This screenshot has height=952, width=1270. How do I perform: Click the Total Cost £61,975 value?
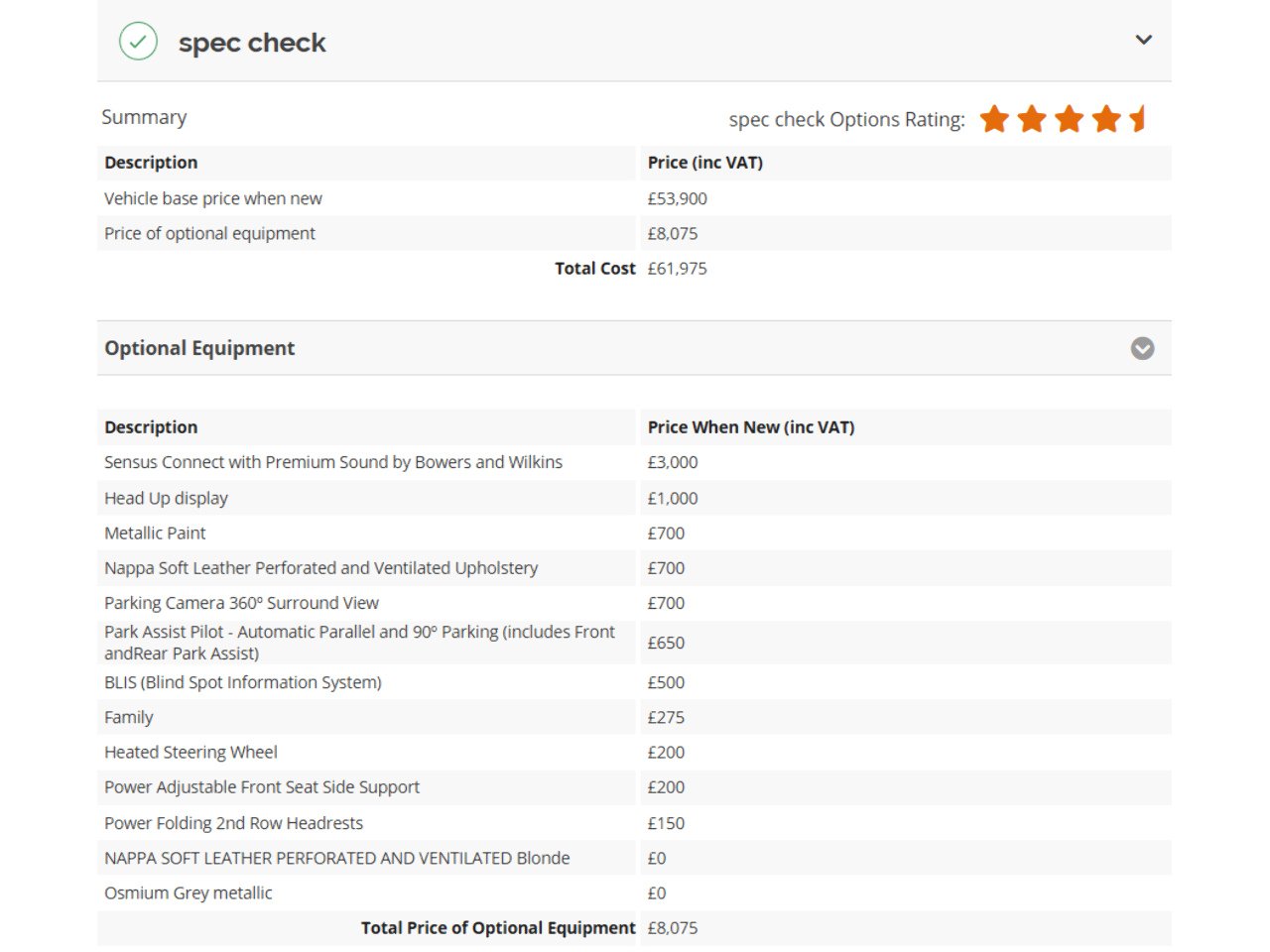tap(677, 268)
